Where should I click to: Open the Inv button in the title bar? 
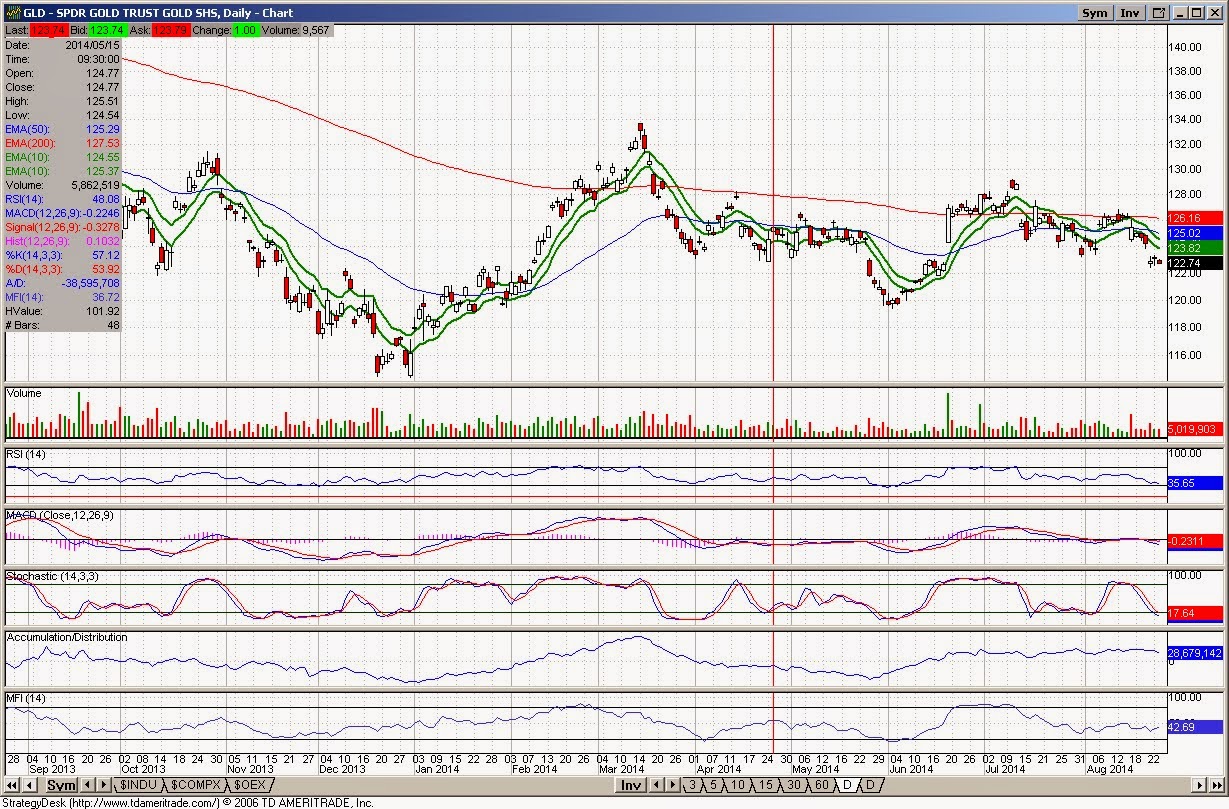[1130, 13]
